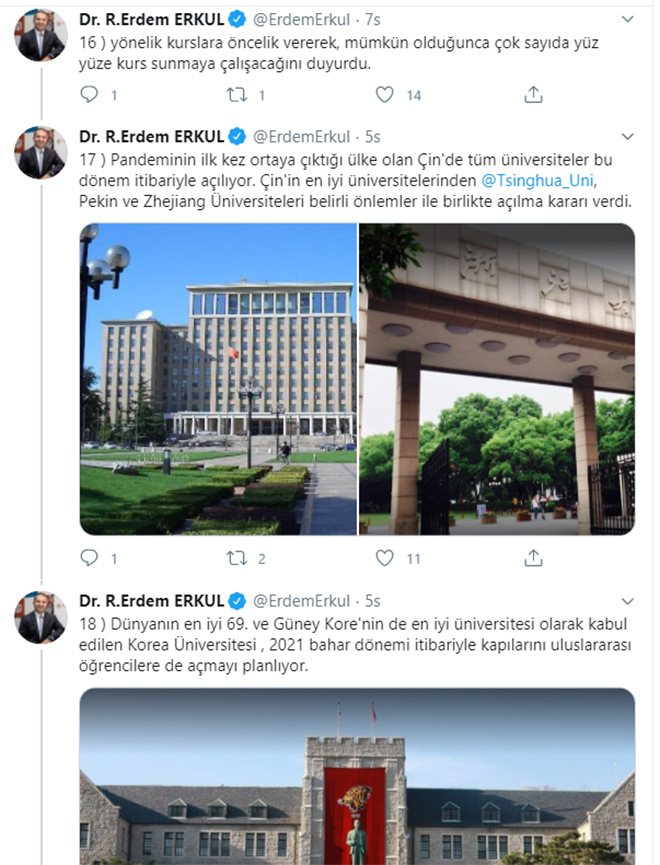Open options chevron on tweet 18
The width and height of the screenshot is (660, 865).
click(627, 601)
